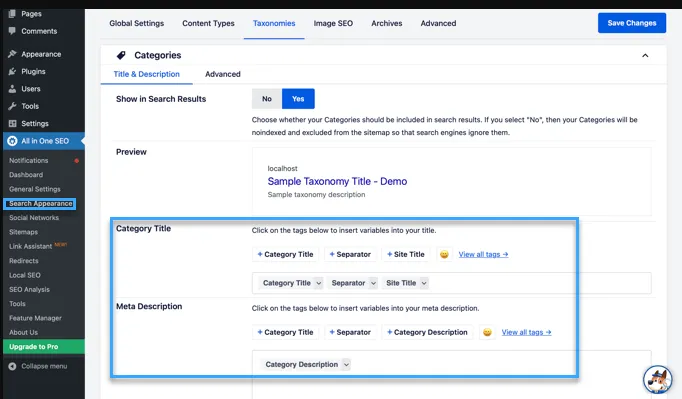The width and height of the screenshot is (682, 399).
Task: Click the Plugins icon in the sidebar
Action: [12, 71]
